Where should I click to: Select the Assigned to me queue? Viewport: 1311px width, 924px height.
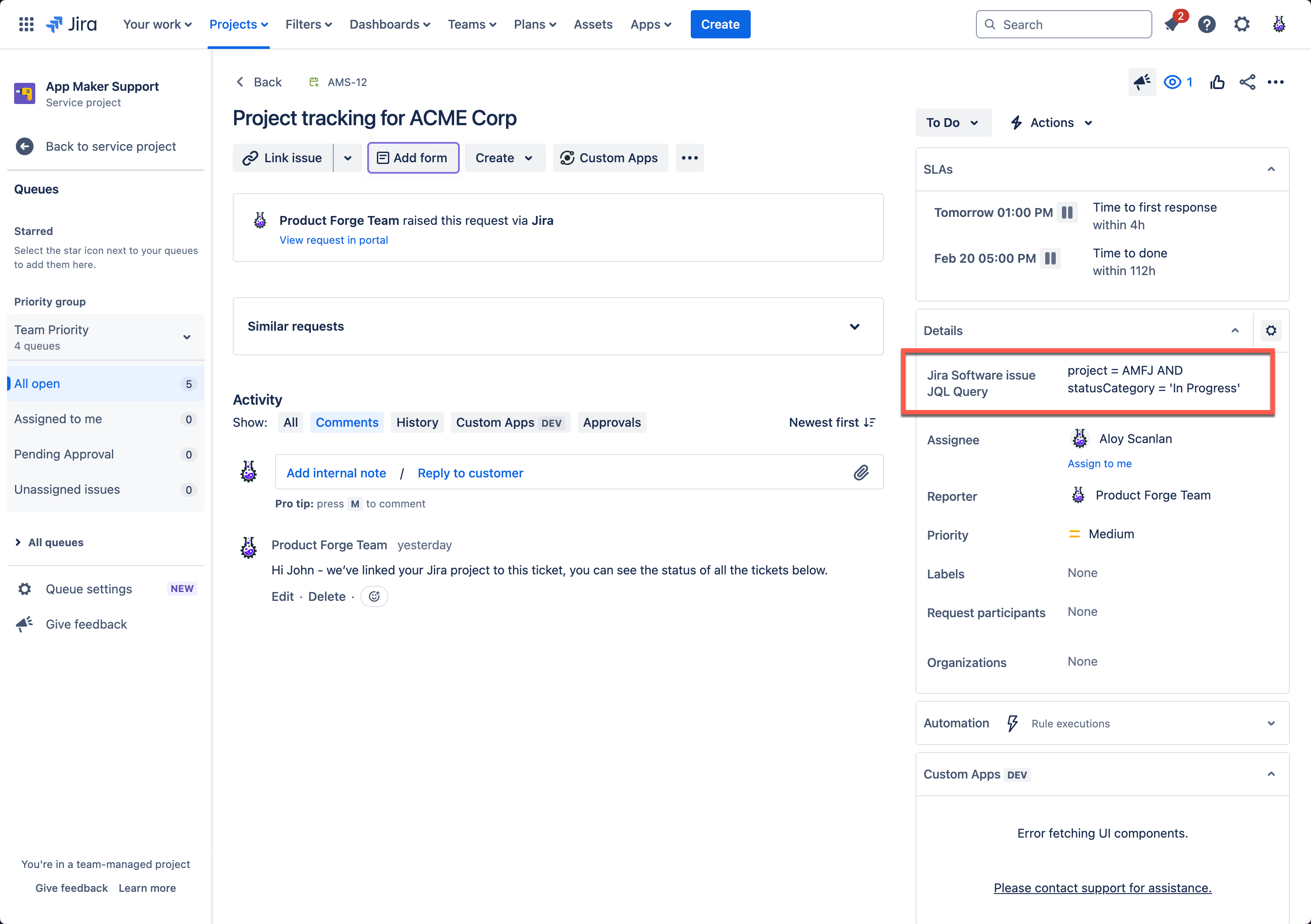point(106,419)
